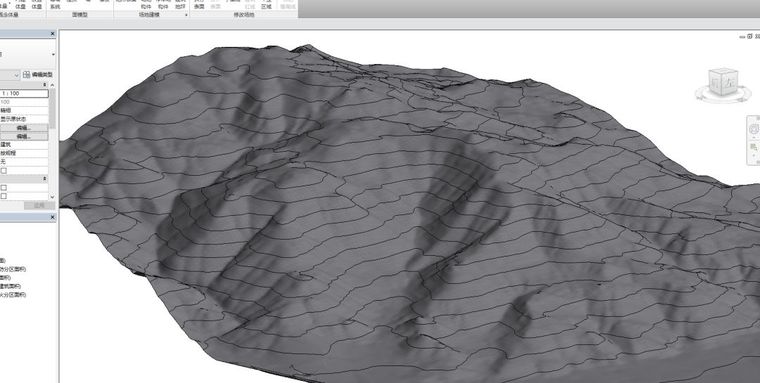Select the 建筑地坪 building pad tool
Viewport: 760px width, 383px height.
[x=180, y=4]
